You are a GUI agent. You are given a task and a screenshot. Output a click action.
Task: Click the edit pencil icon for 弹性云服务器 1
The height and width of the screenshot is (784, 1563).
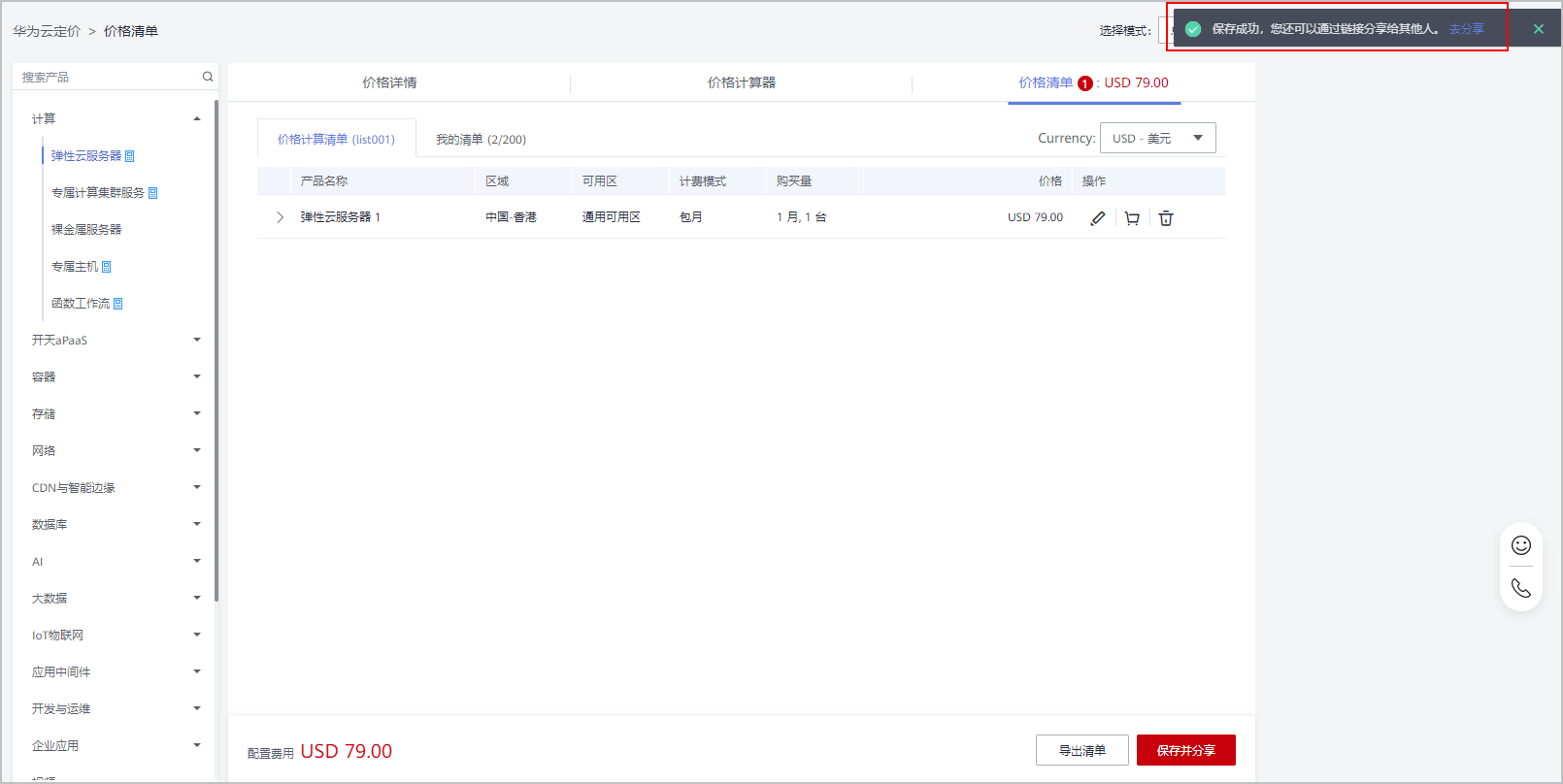1098,218
